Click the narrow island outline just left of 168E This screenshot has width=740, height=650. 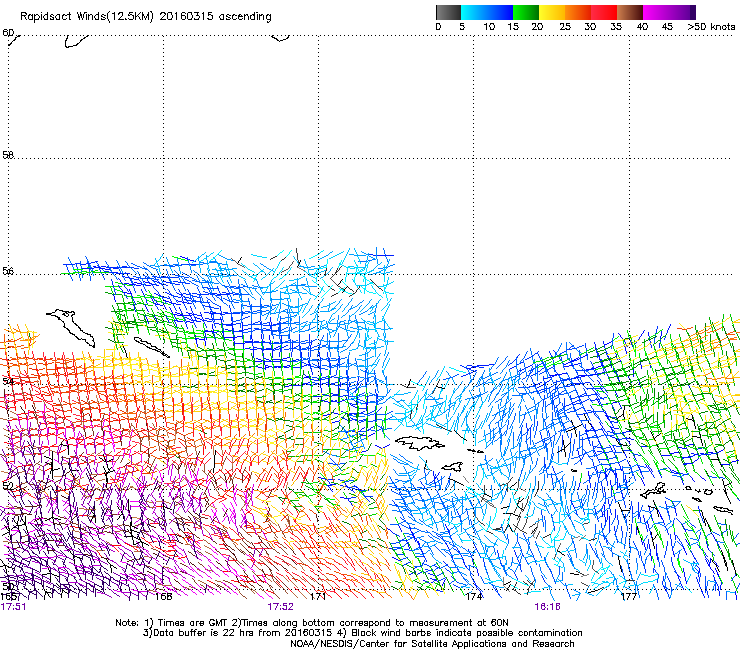[151, 347]
